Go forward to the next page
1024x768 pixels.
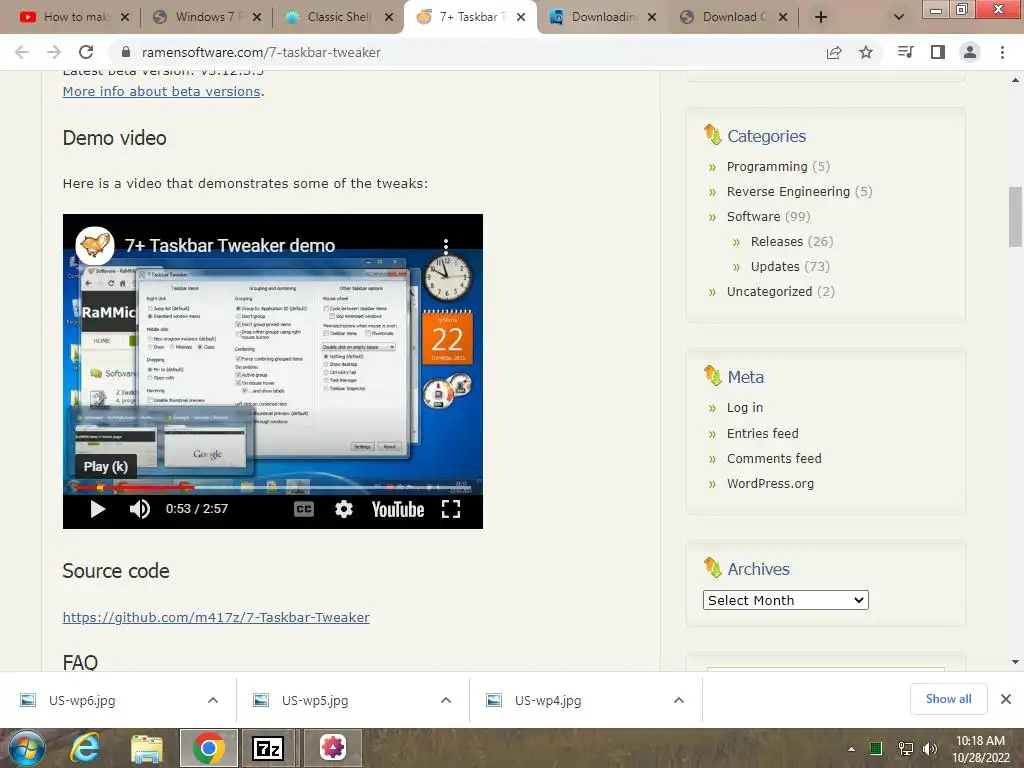(54, 52)
